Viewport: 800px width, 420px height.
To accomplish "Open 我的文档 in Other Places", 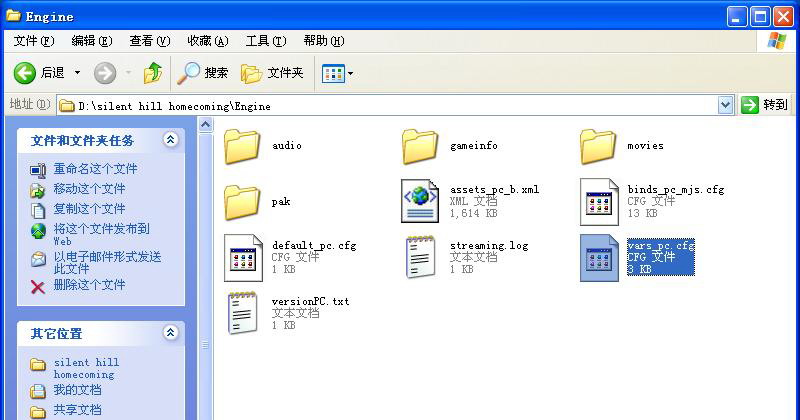I will click(78, 390).
